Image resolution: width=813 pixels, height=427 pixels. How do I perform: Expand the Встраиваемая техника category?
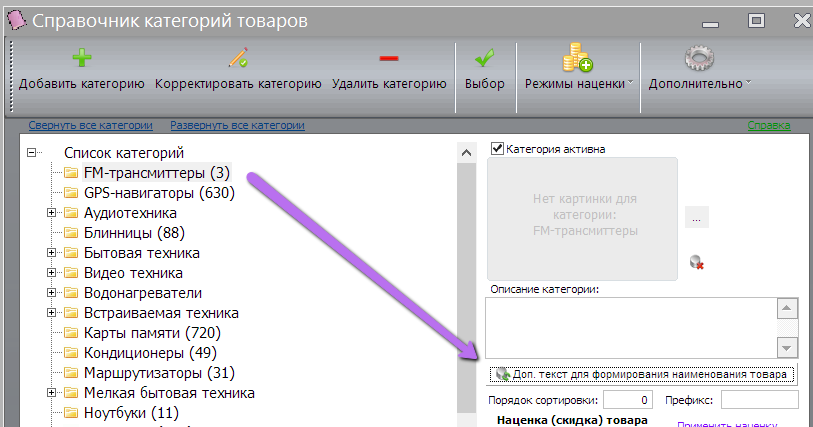tap(51, 312)
